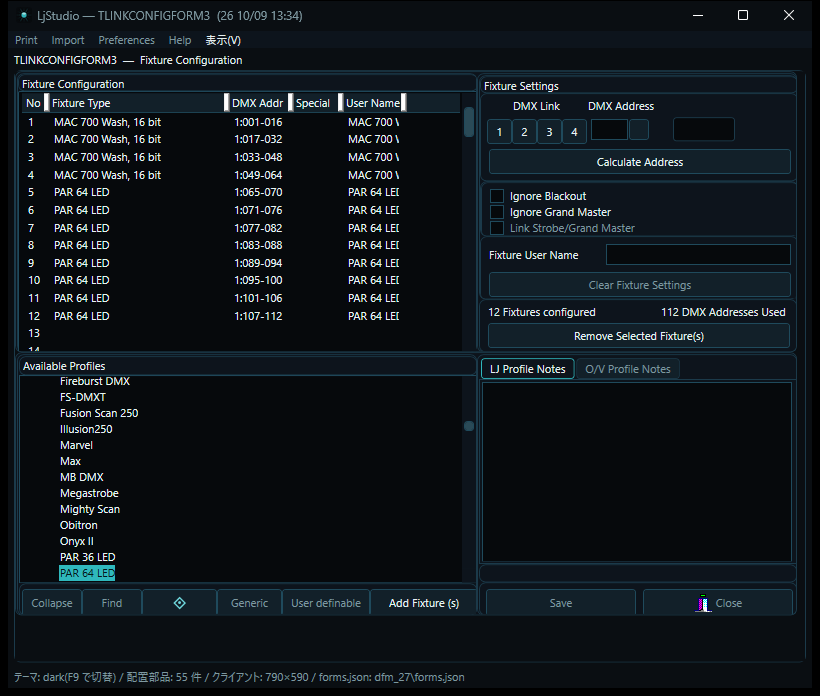
Task: Open the Print menu
Action: pyautogui.click(x=26, y=40)
